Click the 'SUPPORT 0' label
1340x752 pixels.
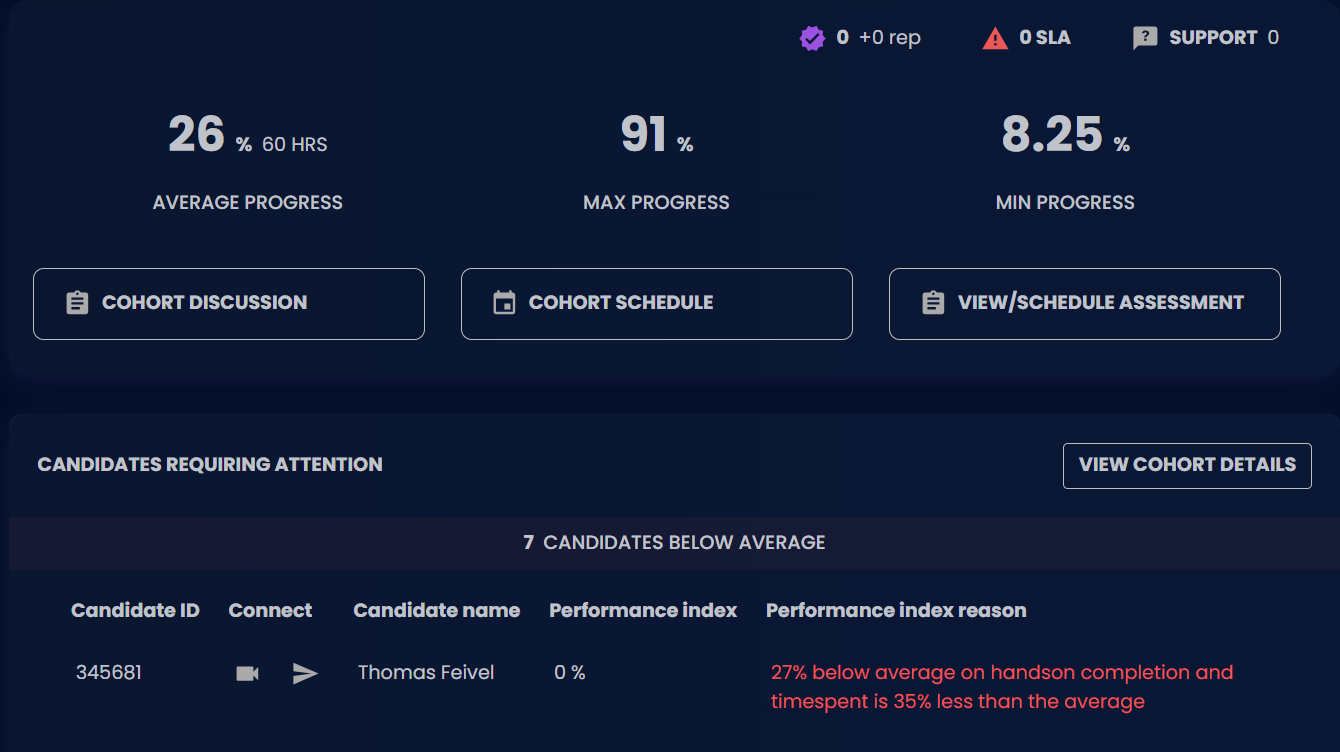point(1224,38)
